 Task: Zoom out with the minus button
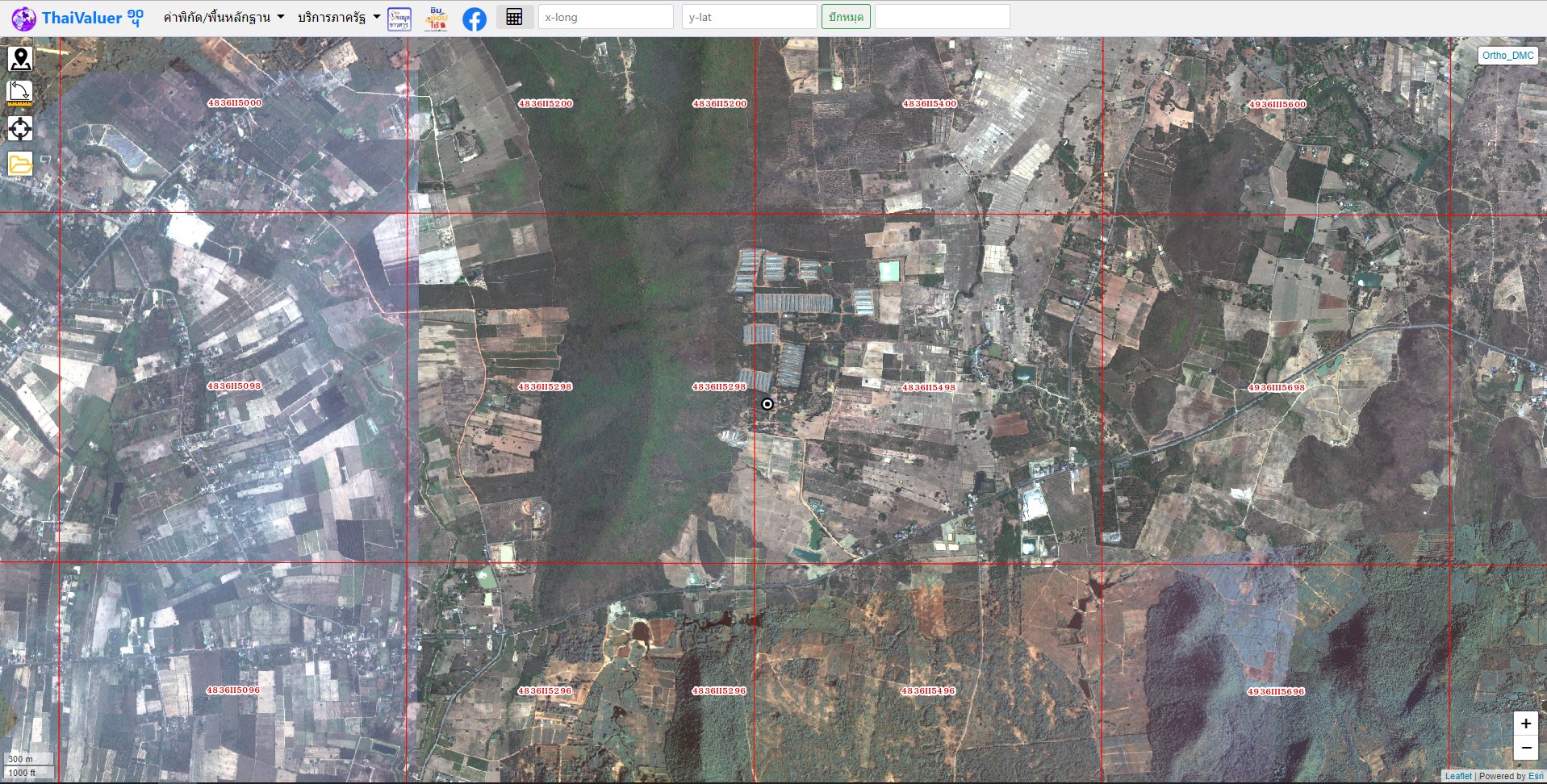[1525, 748]
